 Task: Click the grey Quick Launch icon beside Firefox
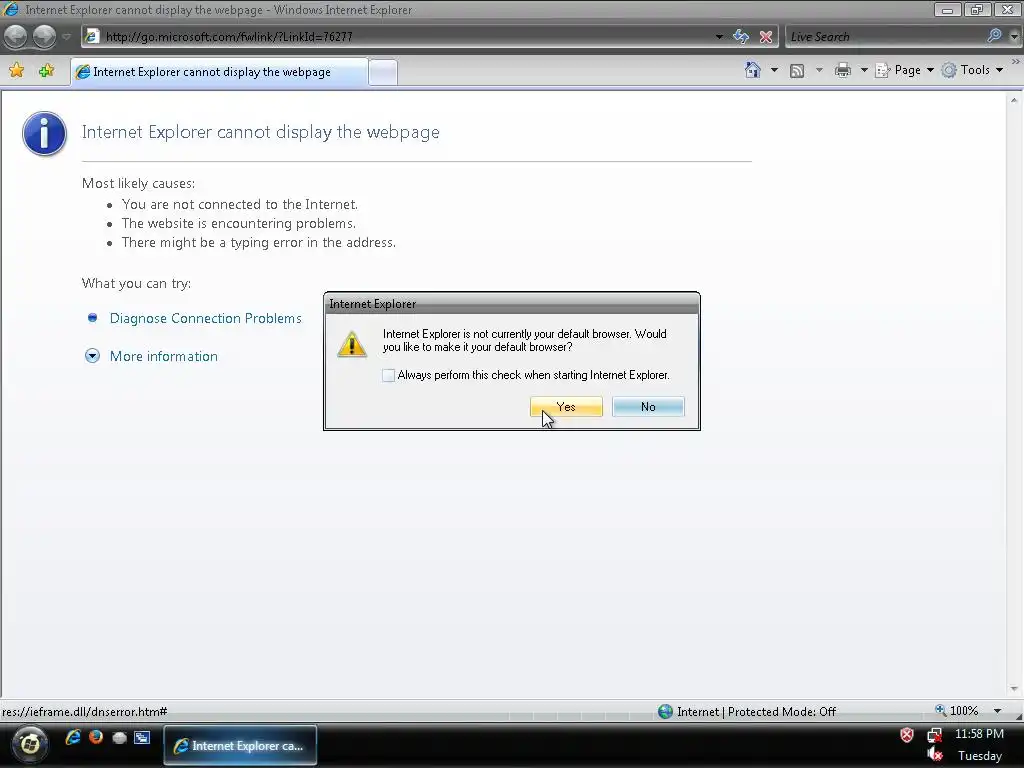click(x=119, y=738)
